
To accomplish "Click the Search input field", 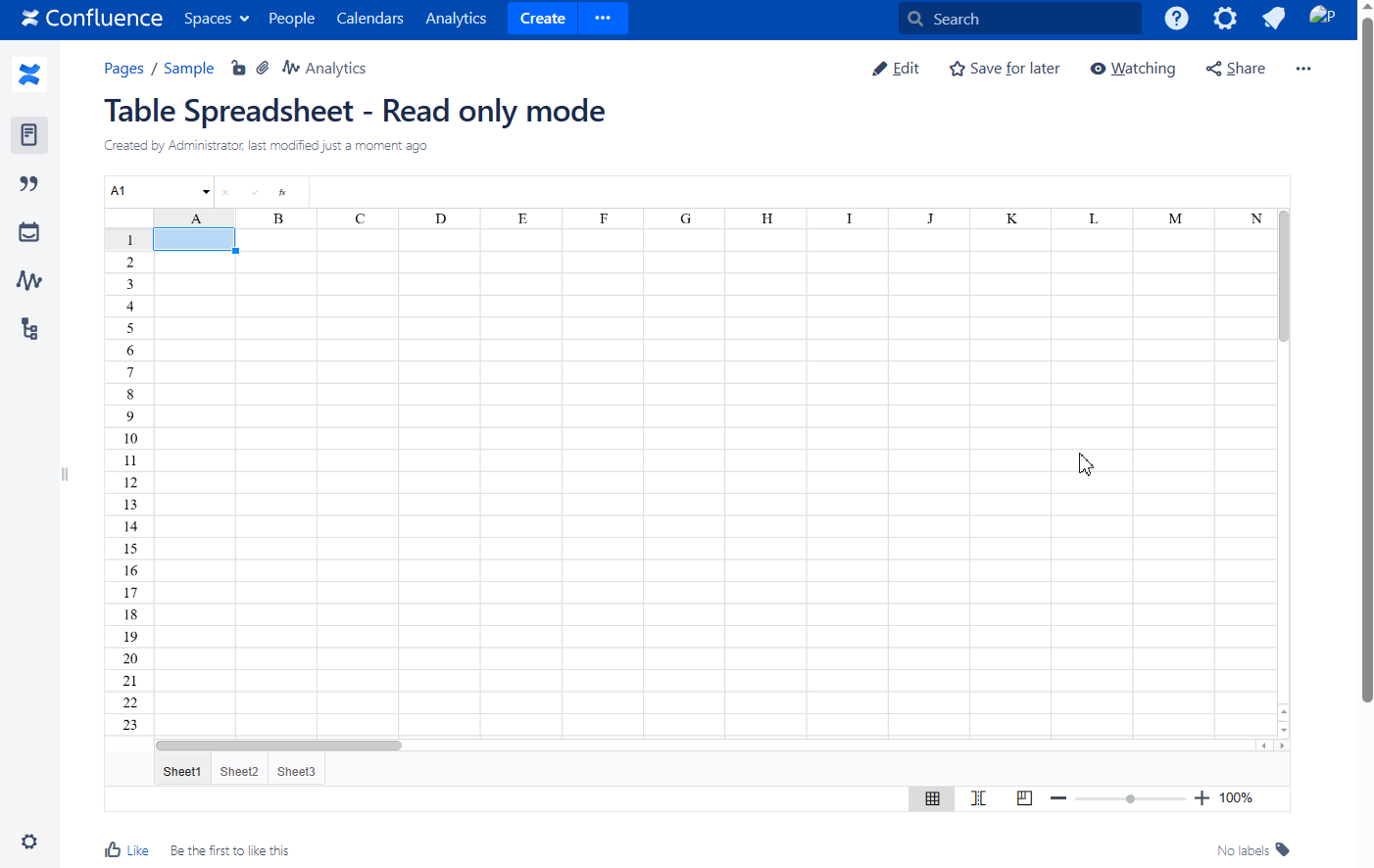I will [1029, 19].
